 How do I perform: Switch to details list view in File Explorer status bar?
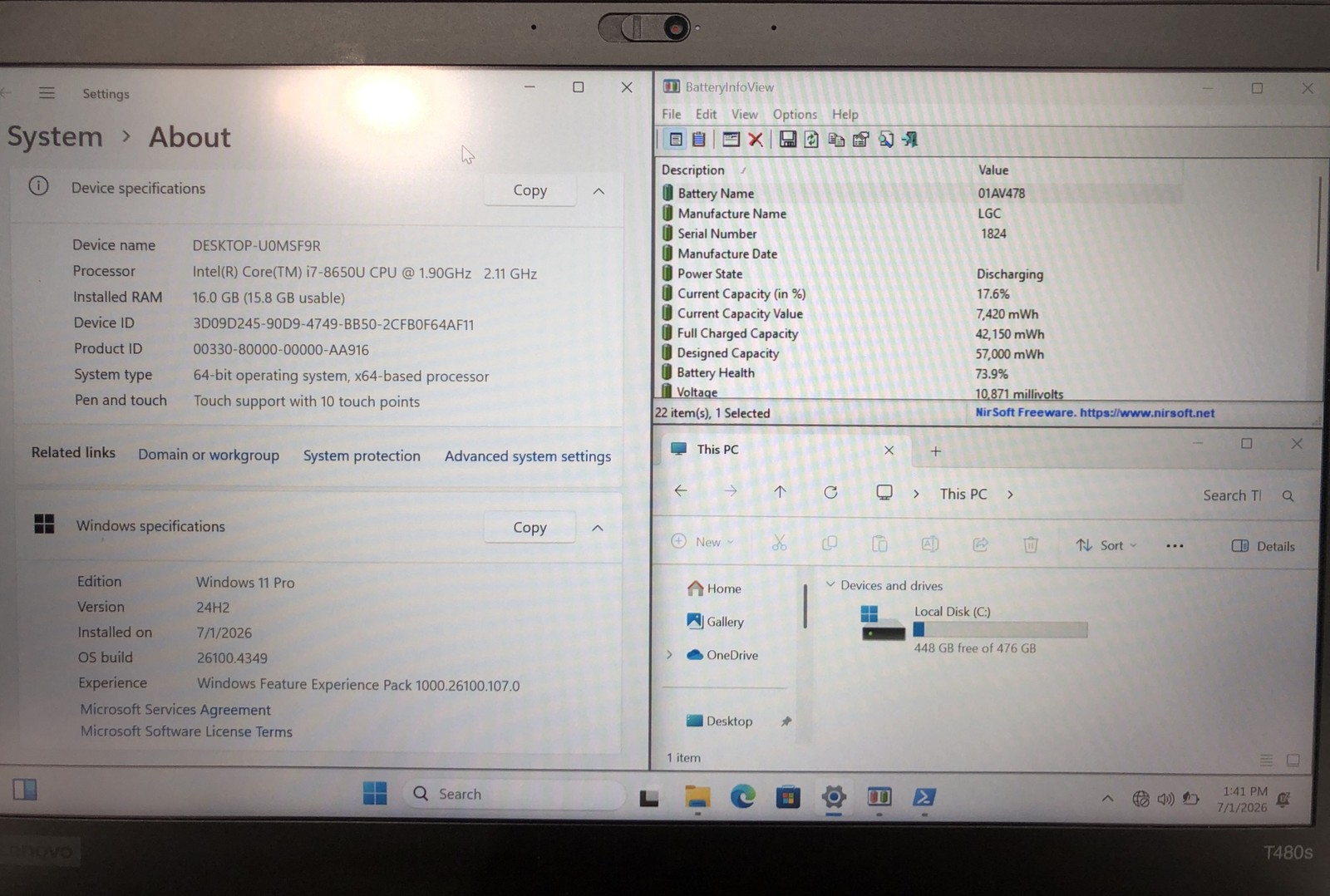tap(1266, 761)
